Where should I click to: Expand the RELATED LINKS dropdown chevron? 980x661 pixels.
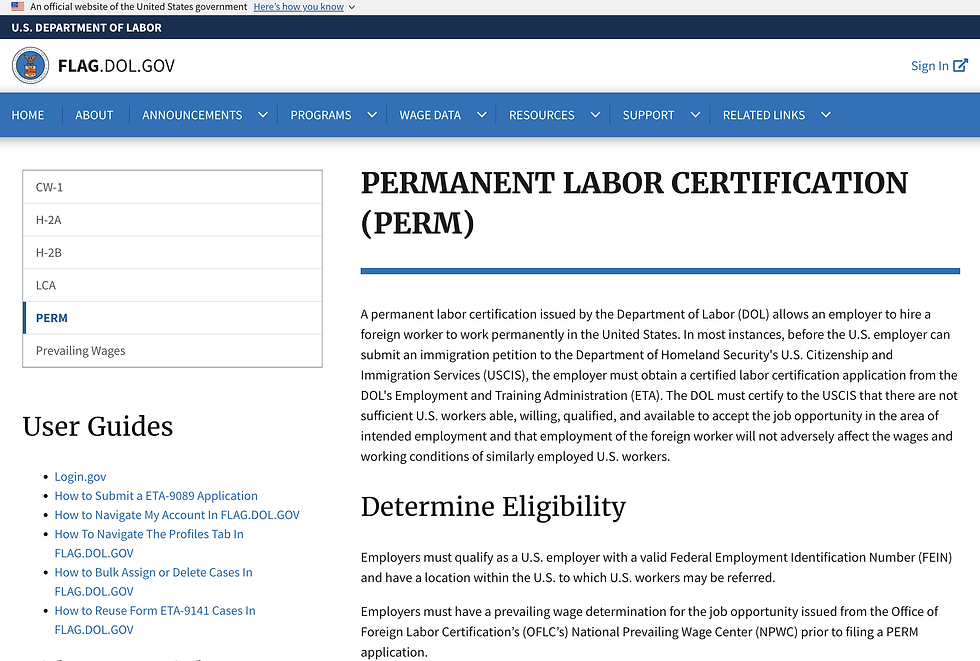(826, 115)
